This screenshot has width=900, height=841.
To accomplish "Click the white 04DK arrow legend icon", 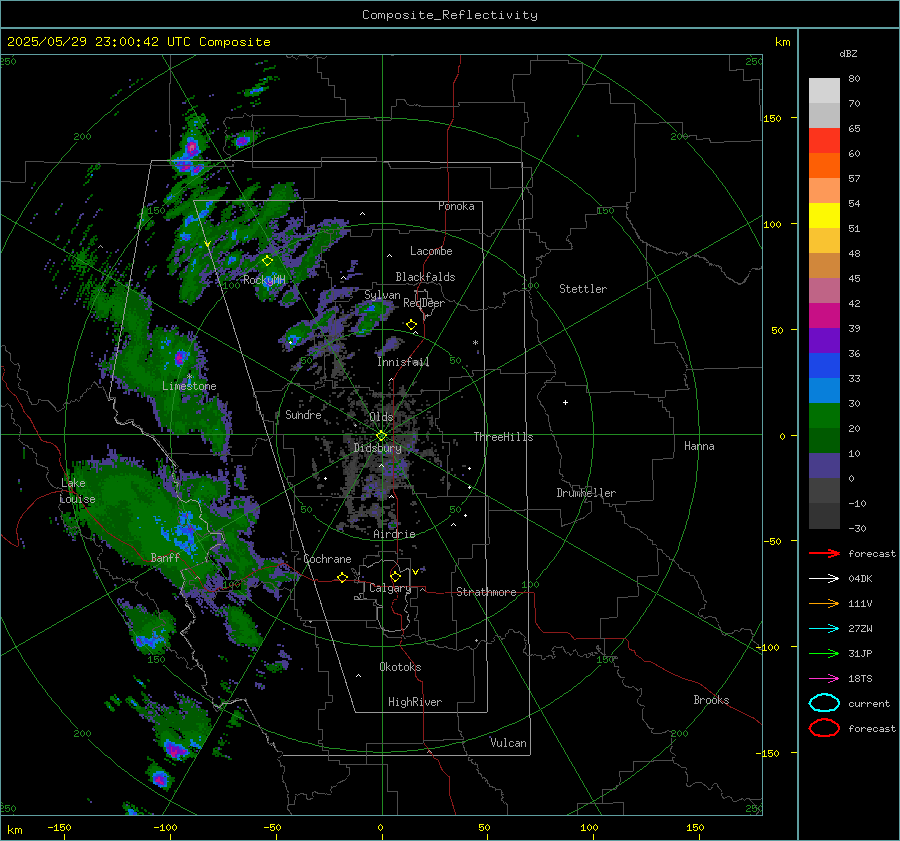I will [824, 578].
